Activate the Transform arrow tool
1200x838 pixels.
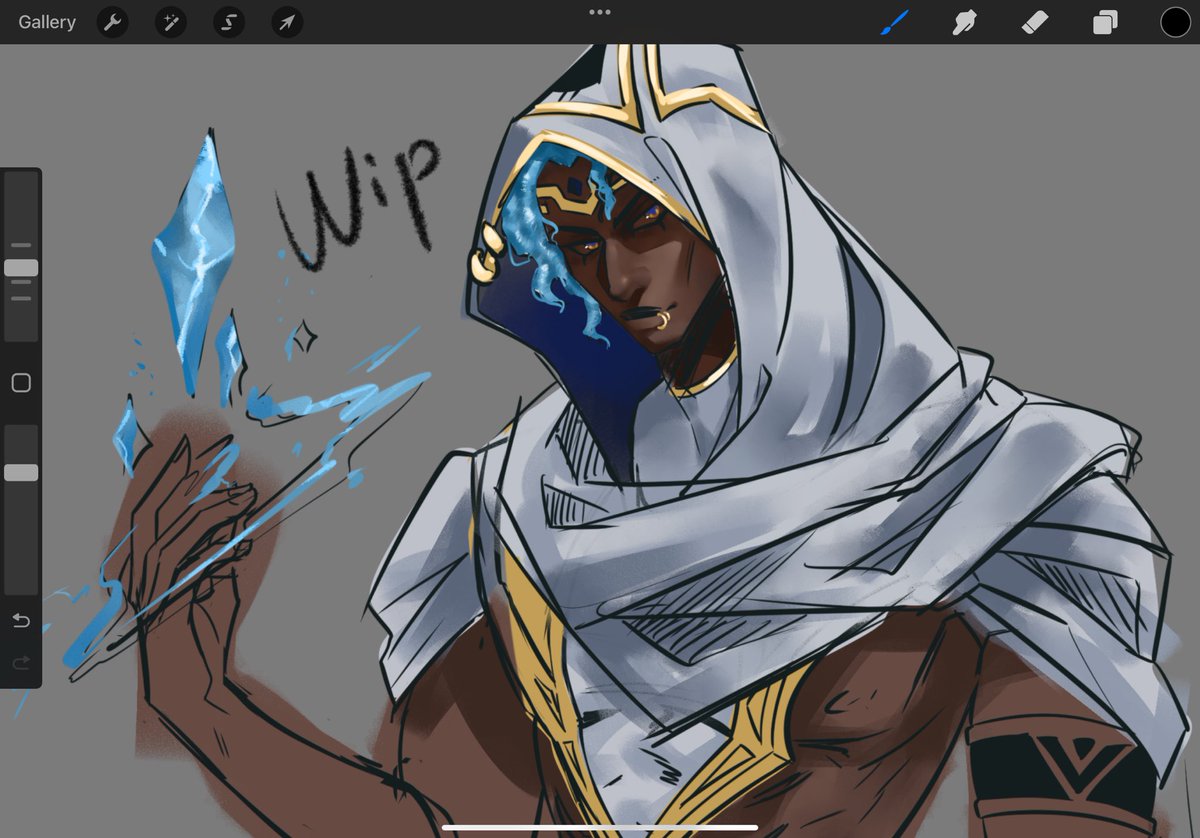[x=287, y=22]
